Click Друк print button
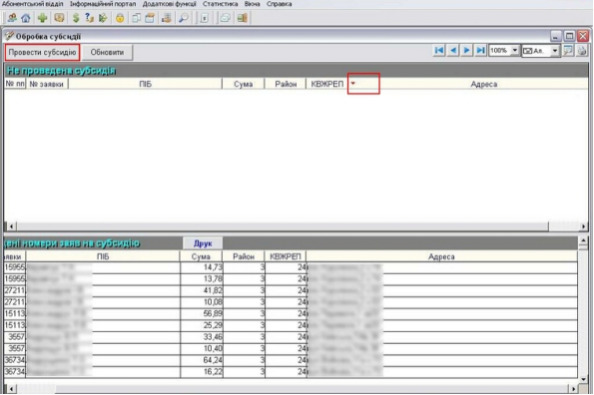 pos(203,243)
